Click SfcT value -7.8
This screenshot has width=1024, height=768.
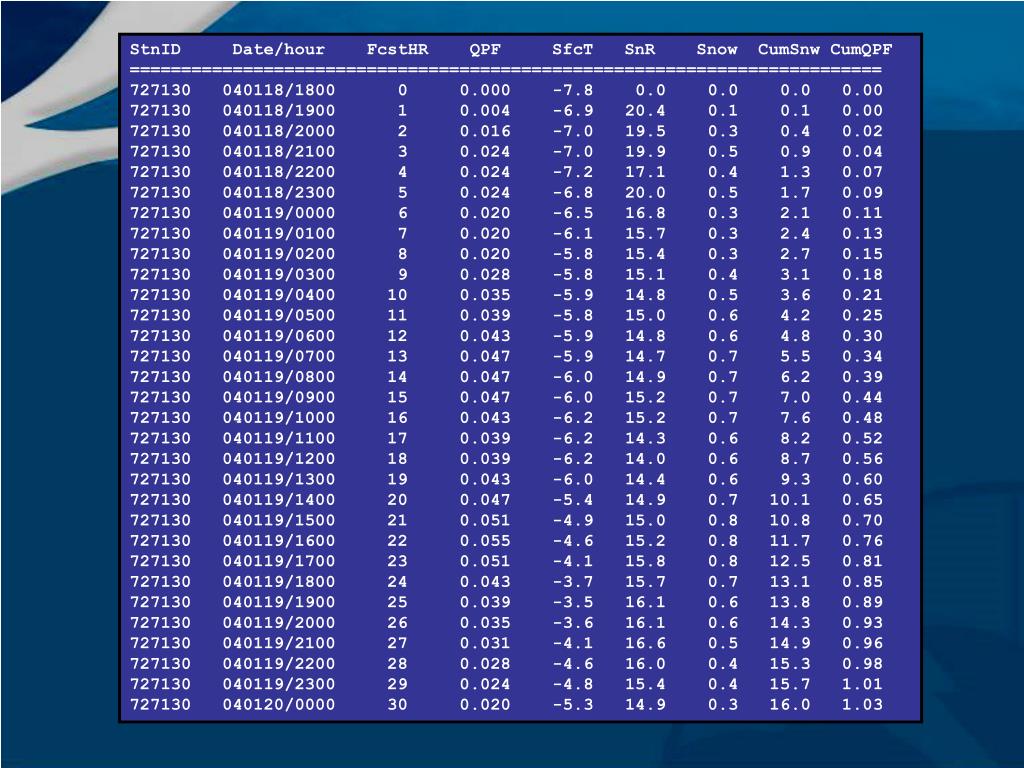point(573,90)
